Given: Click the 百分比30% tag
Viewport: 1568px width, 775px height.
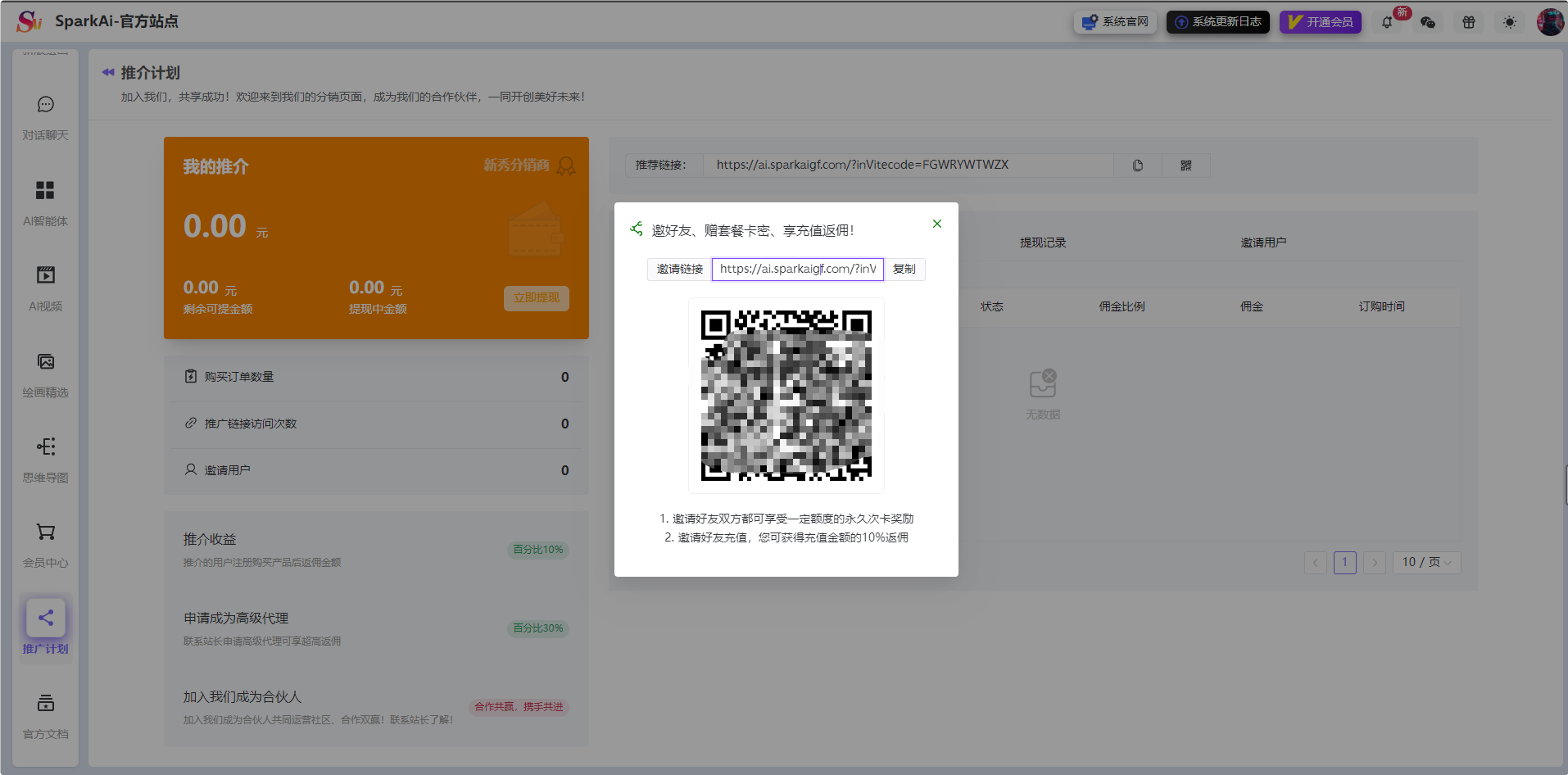Looking at the screenshot, I should [x=538, y=628].
